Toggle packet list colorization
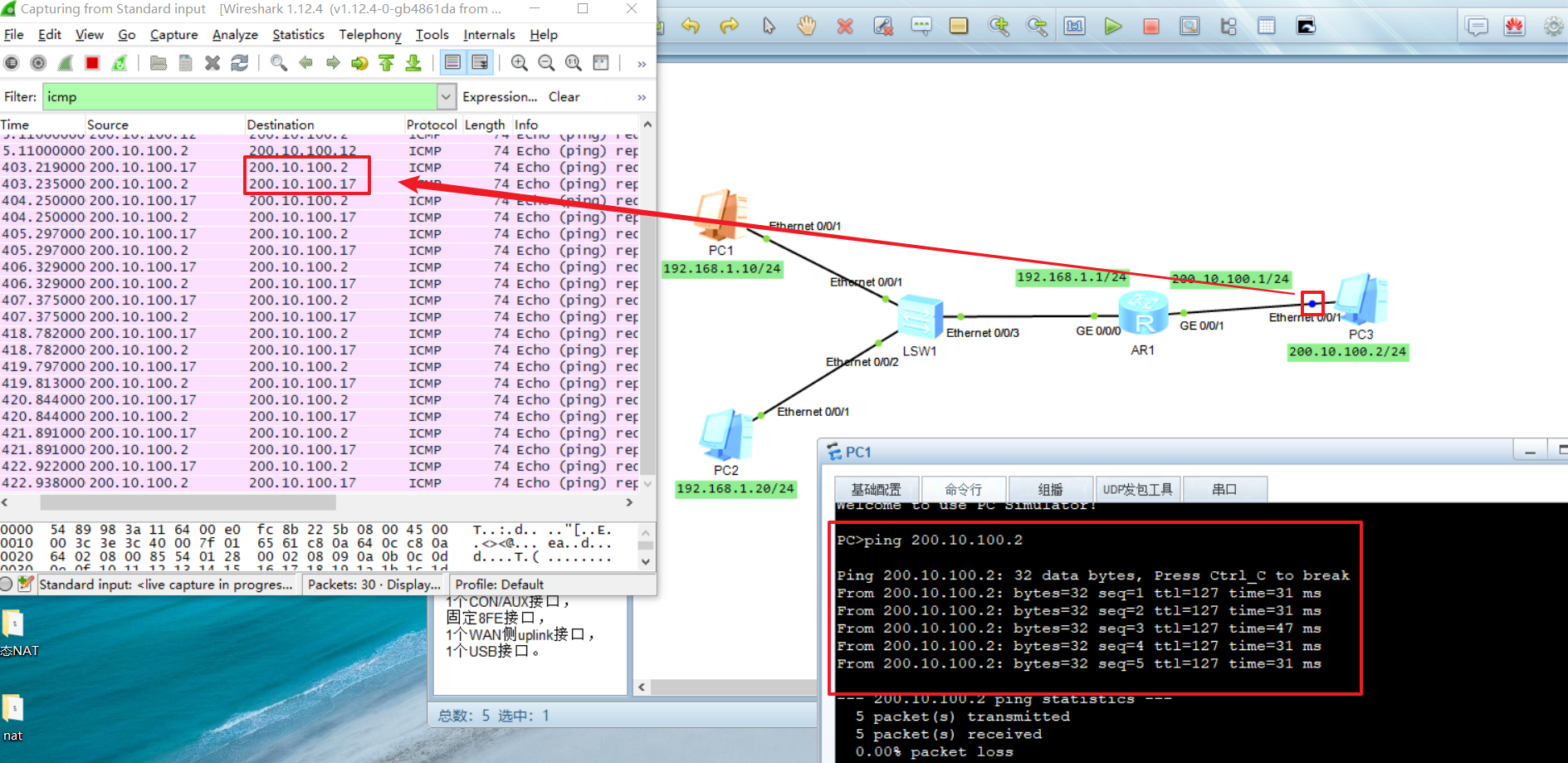This screenshot has height=763, width=1568. point(452,63)
